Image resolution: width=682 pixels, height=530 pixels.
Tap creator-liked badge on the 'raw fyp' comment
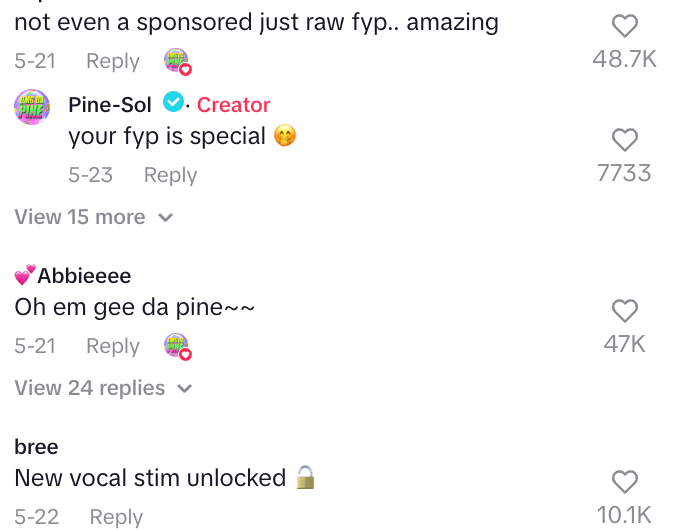point(177,62)
